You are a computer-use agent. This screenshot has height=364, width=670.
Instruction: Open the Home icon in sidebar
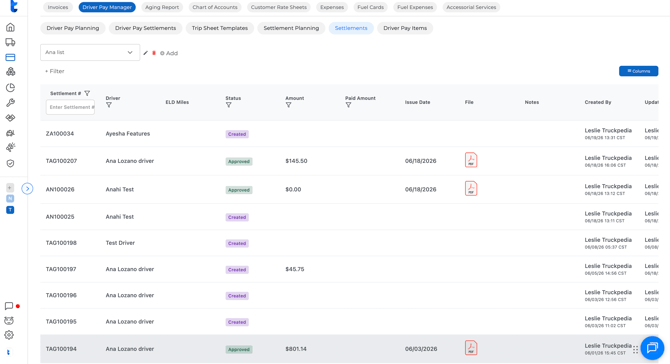click(10, 27)
